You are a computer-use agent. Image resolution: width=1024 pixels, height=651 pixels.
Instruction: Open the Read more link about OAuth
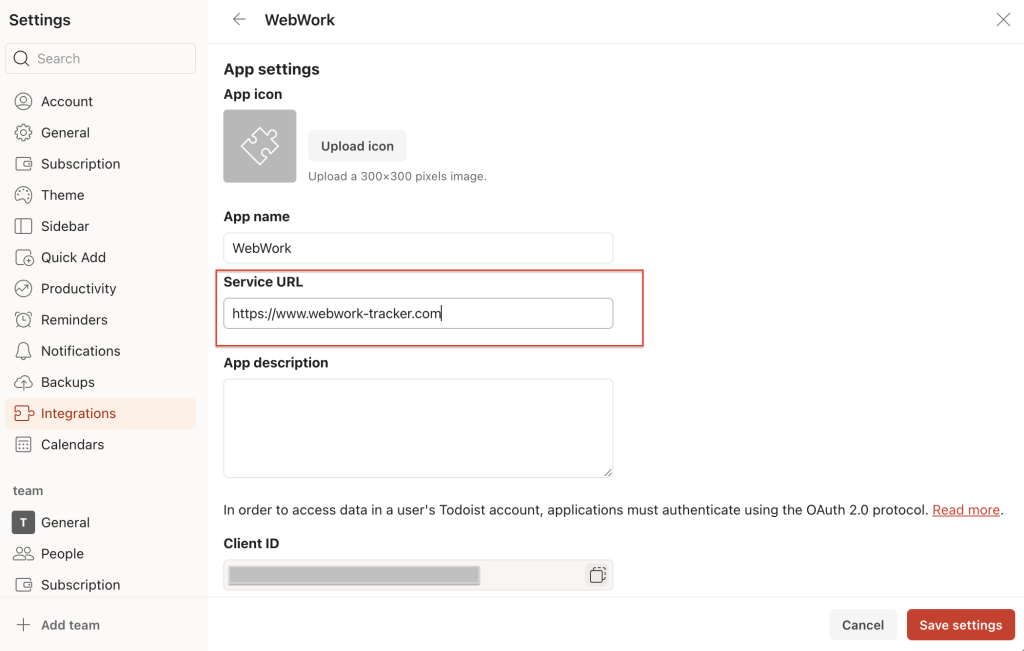click(x=966, y=510)
